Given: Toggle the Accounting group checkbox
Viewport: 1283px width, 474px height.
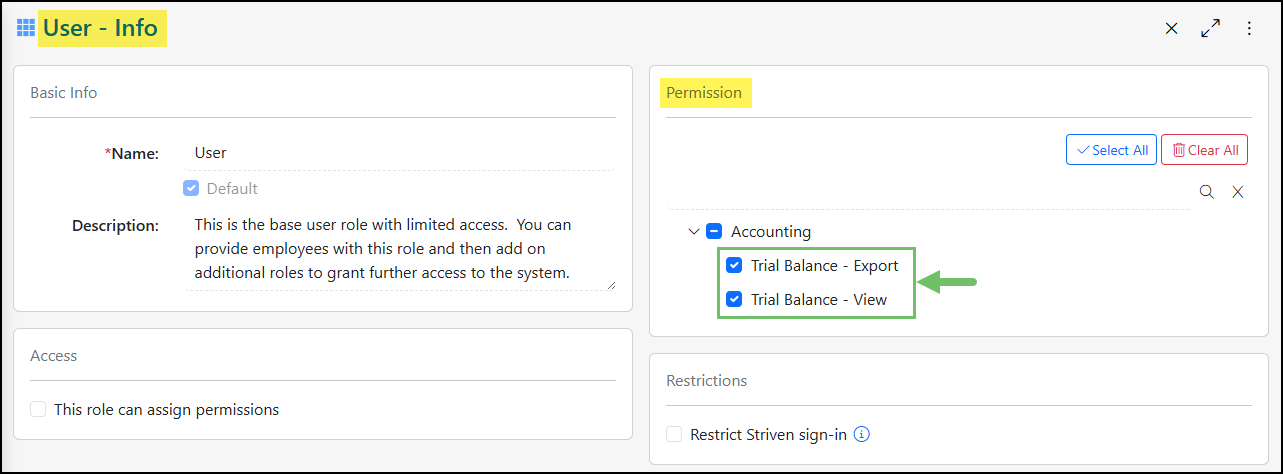Looking at the screenshot, I should (x=714, y=231).
